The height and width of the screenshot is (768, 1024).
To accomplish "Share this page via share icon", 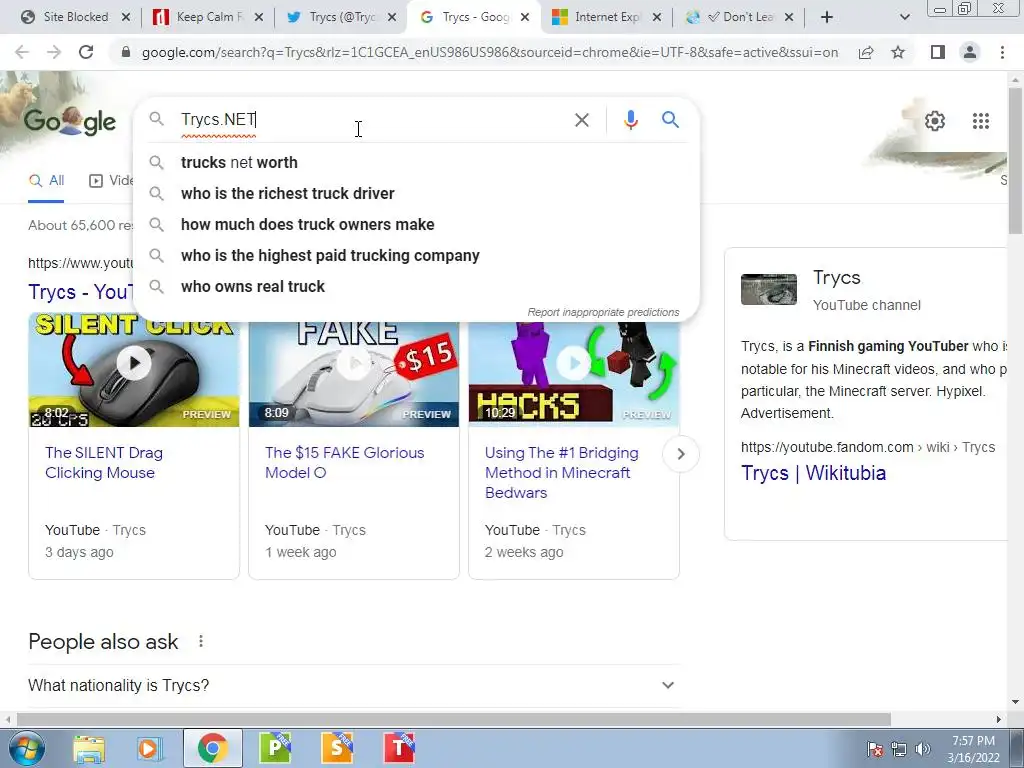I will coord(866,52).
